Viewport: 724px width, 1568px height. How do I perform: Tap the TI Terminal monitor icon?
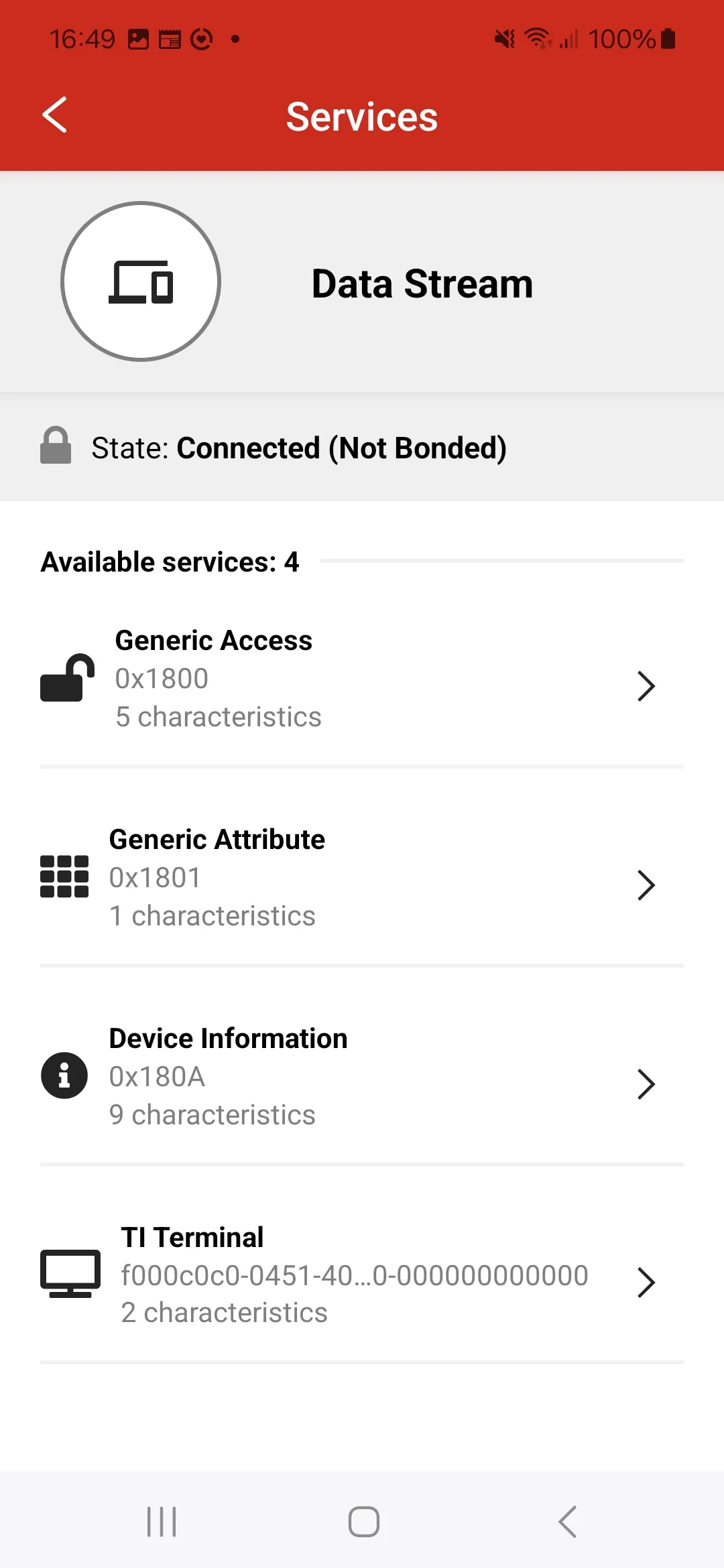pos(70,1273)
